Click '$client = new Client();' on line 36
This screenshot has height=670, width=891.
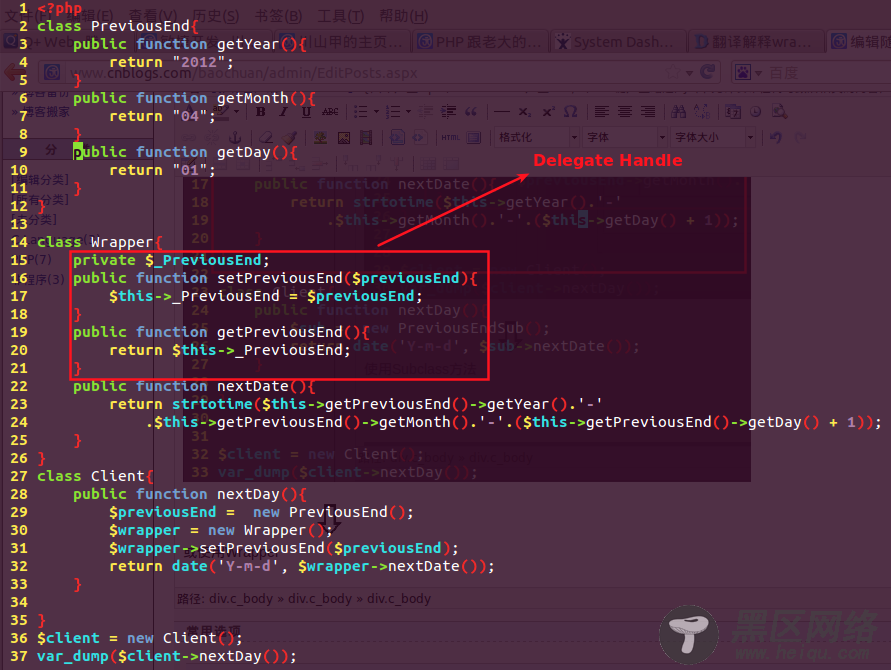(x=140, y=638)
